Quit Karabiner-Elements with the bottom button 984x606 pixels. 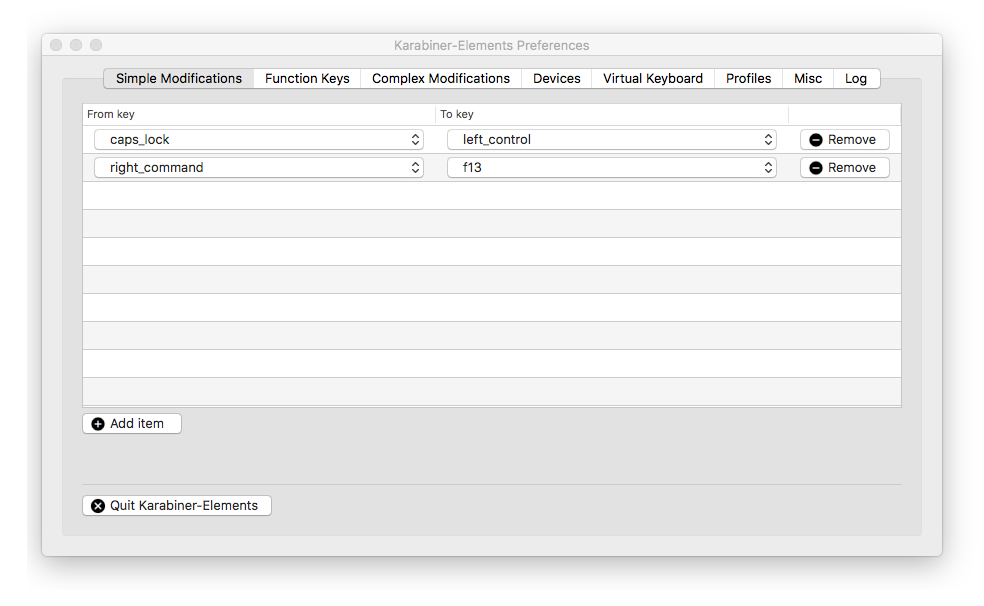click(177, 506)
